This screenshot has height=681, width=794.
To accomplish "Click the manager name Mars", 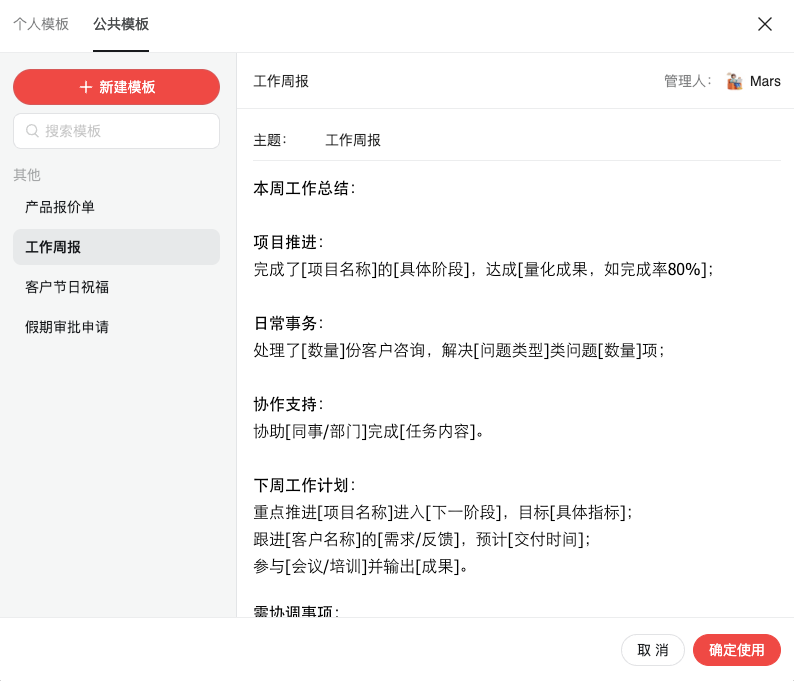I will coord(765,81).
